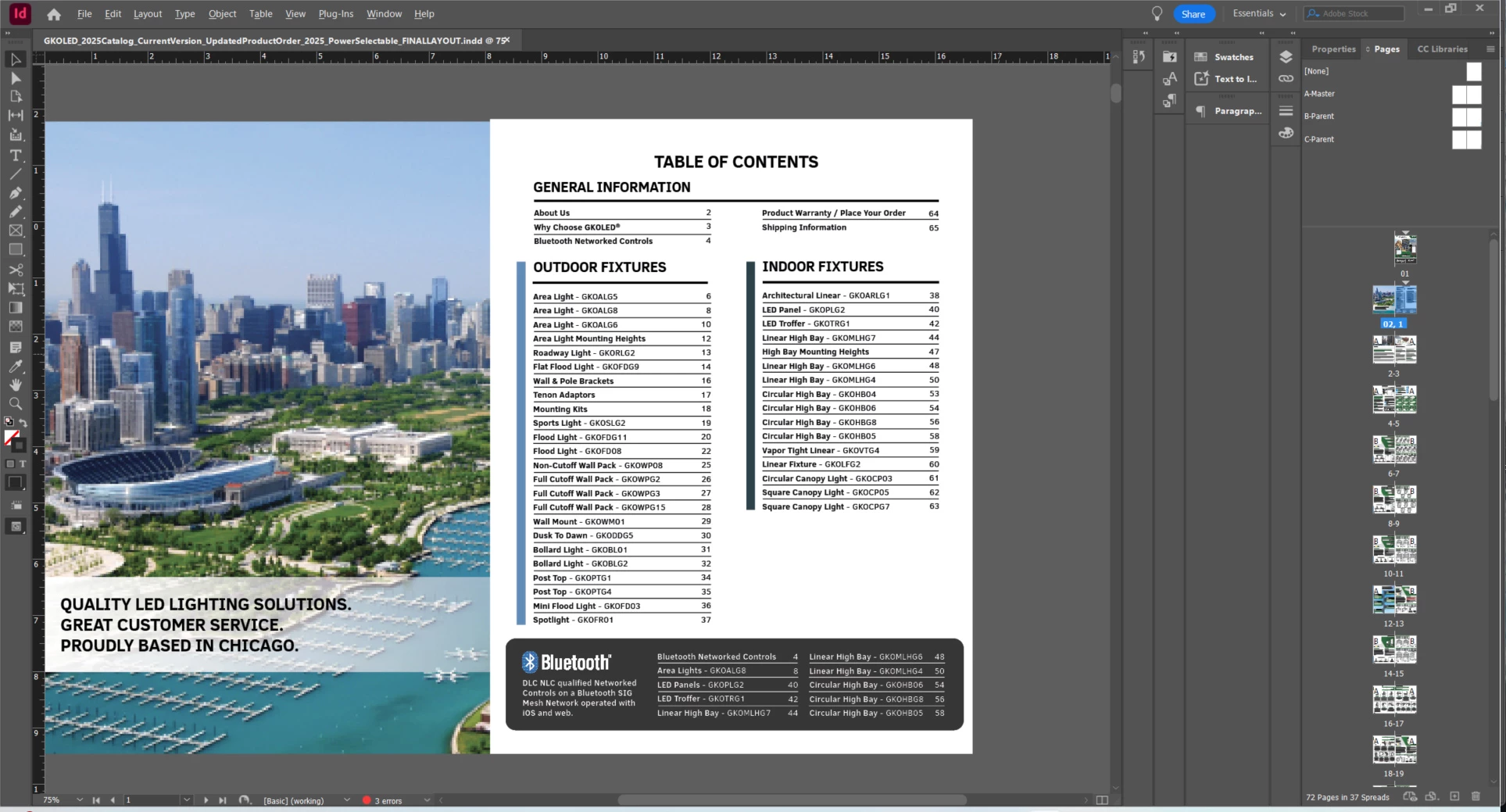Open the File menu
The width and height of the screenshot is (1506, 812).
(84, 14)
